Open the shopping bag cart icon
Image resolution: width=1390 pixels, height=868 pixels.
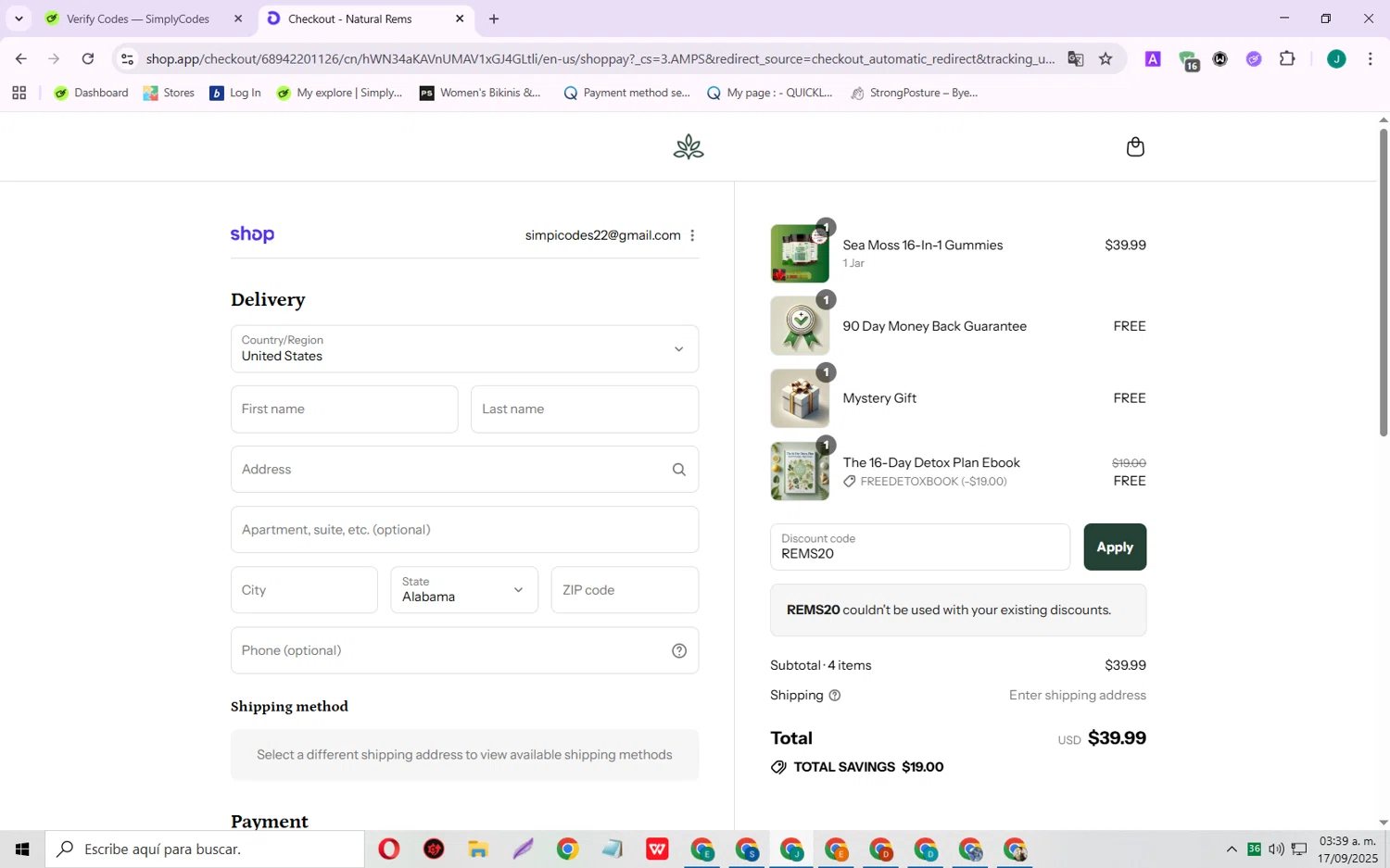click(1135, 147)
